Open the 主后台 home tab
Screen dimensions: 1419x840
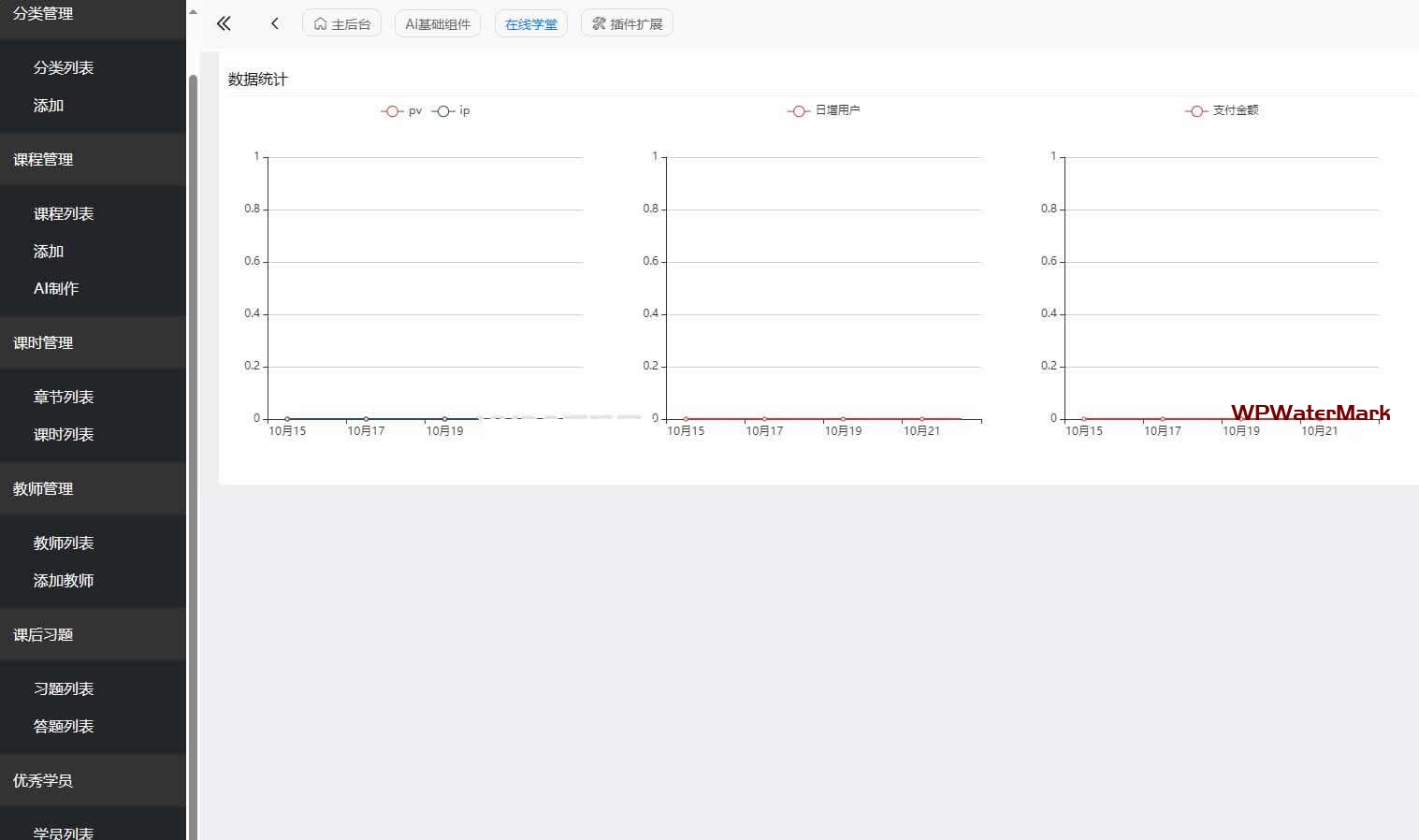click(341, 23)
